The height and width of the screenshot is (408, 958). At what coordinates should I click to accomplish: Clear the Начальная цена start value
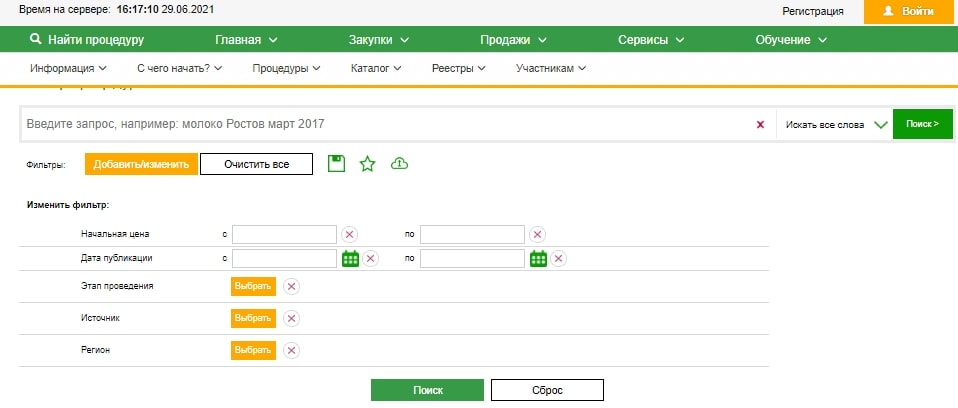point(350,234)
